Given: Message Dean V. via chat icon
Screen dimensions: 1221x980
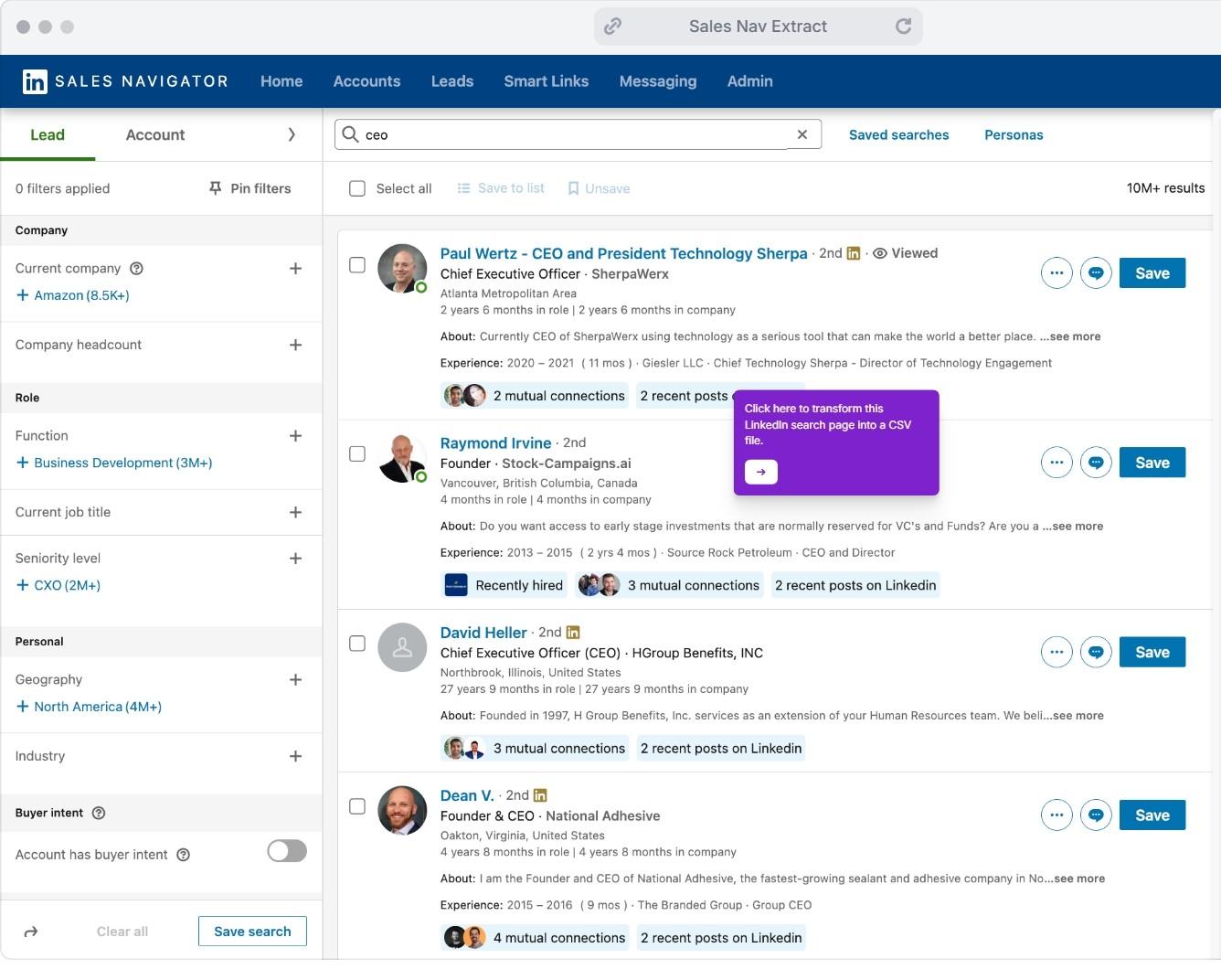Looking at the screenshot, I should click(x=1096, y=815).
